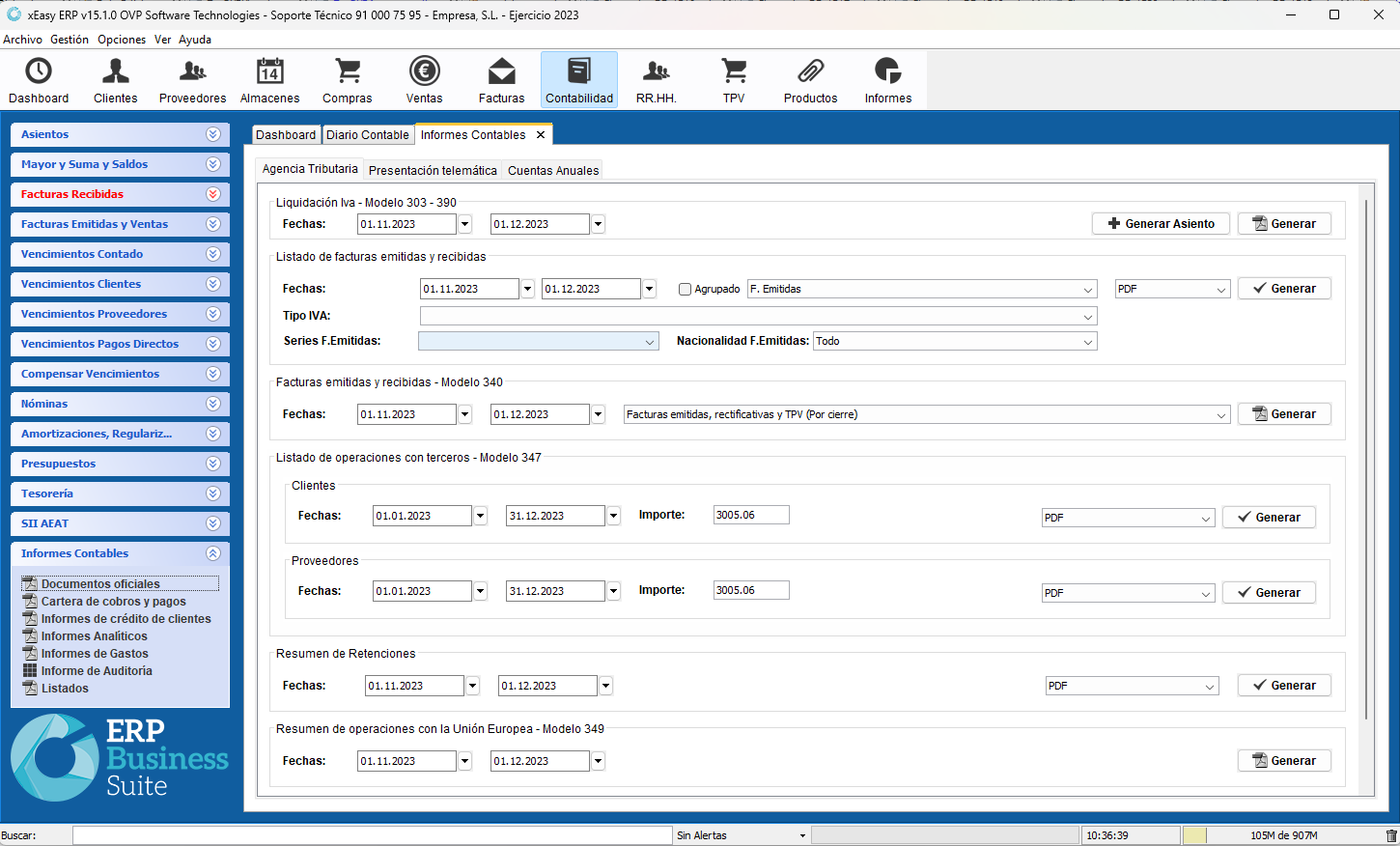
Task: Open Nacionalidad F.Emitidas dropdown
Action: (955, 341)
